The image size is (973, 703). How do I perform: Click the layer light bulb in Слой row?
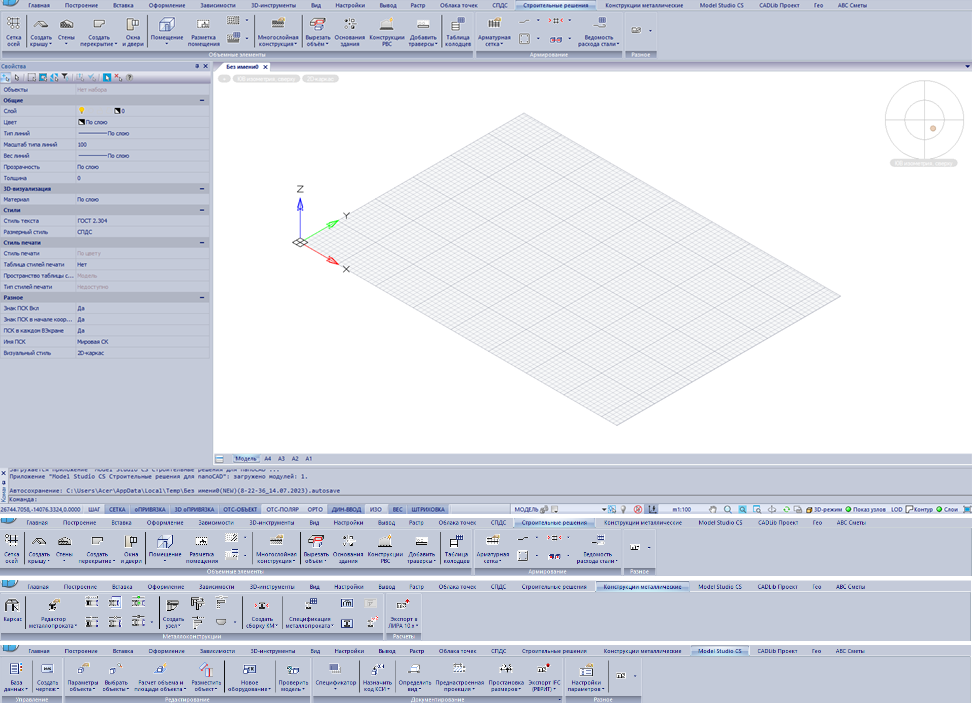pos(81,111)
